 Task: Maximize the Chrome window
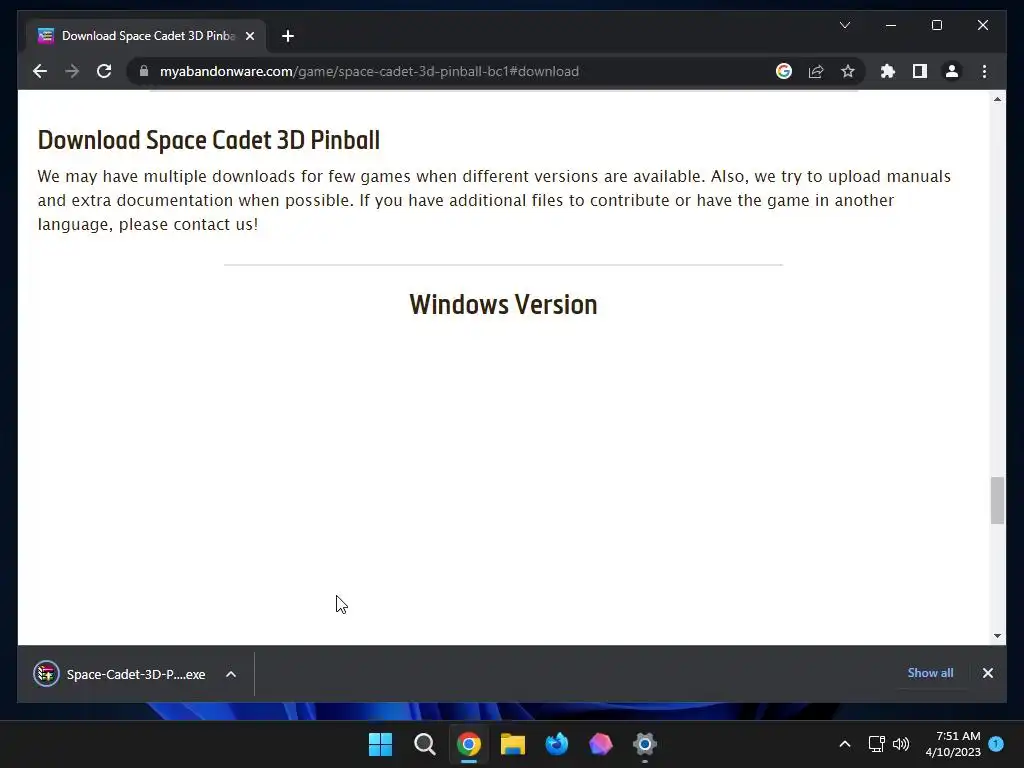(x=936, y=25)
